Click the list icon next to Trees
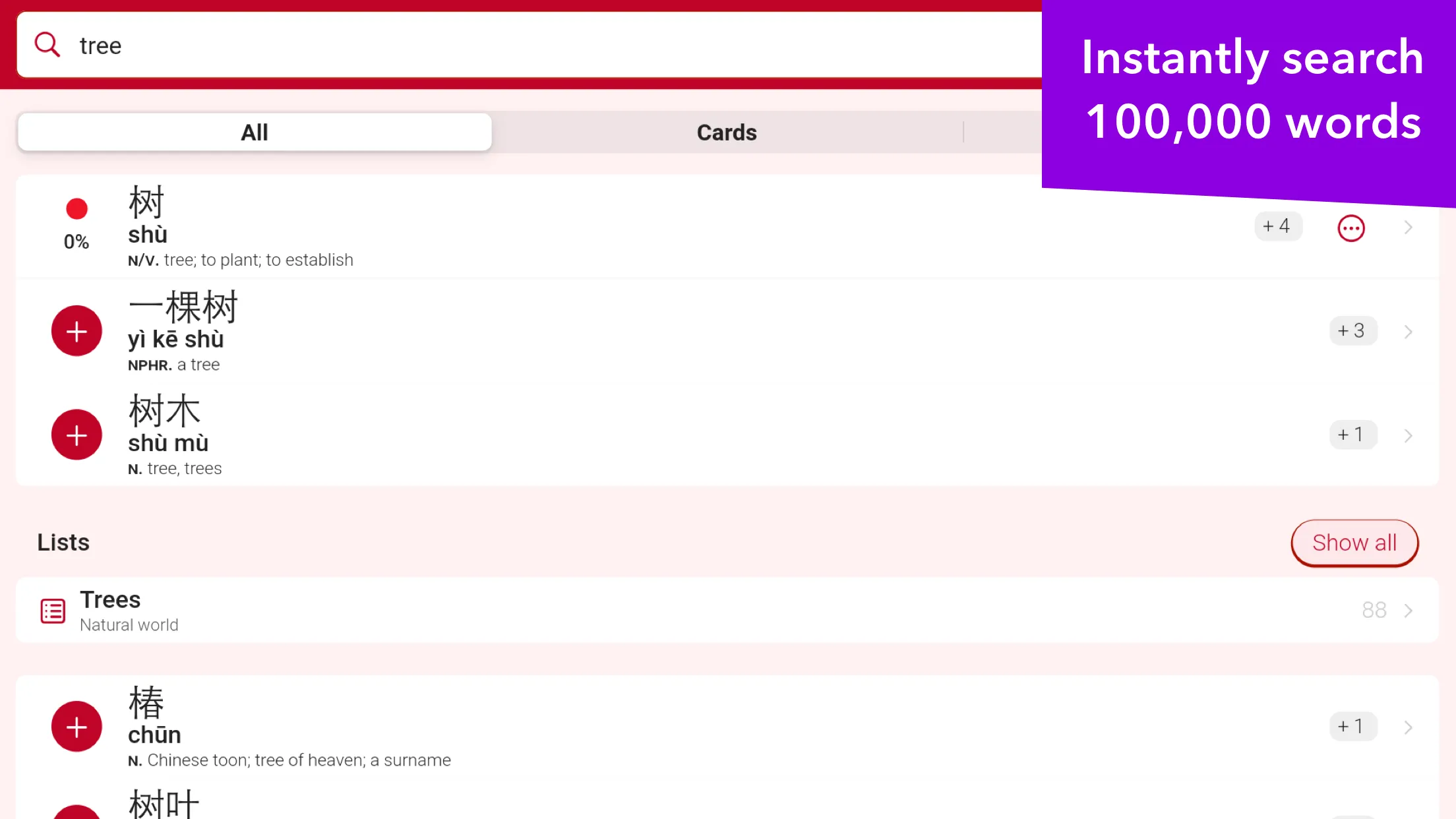The image size is (1456, 819). point(53,610)
